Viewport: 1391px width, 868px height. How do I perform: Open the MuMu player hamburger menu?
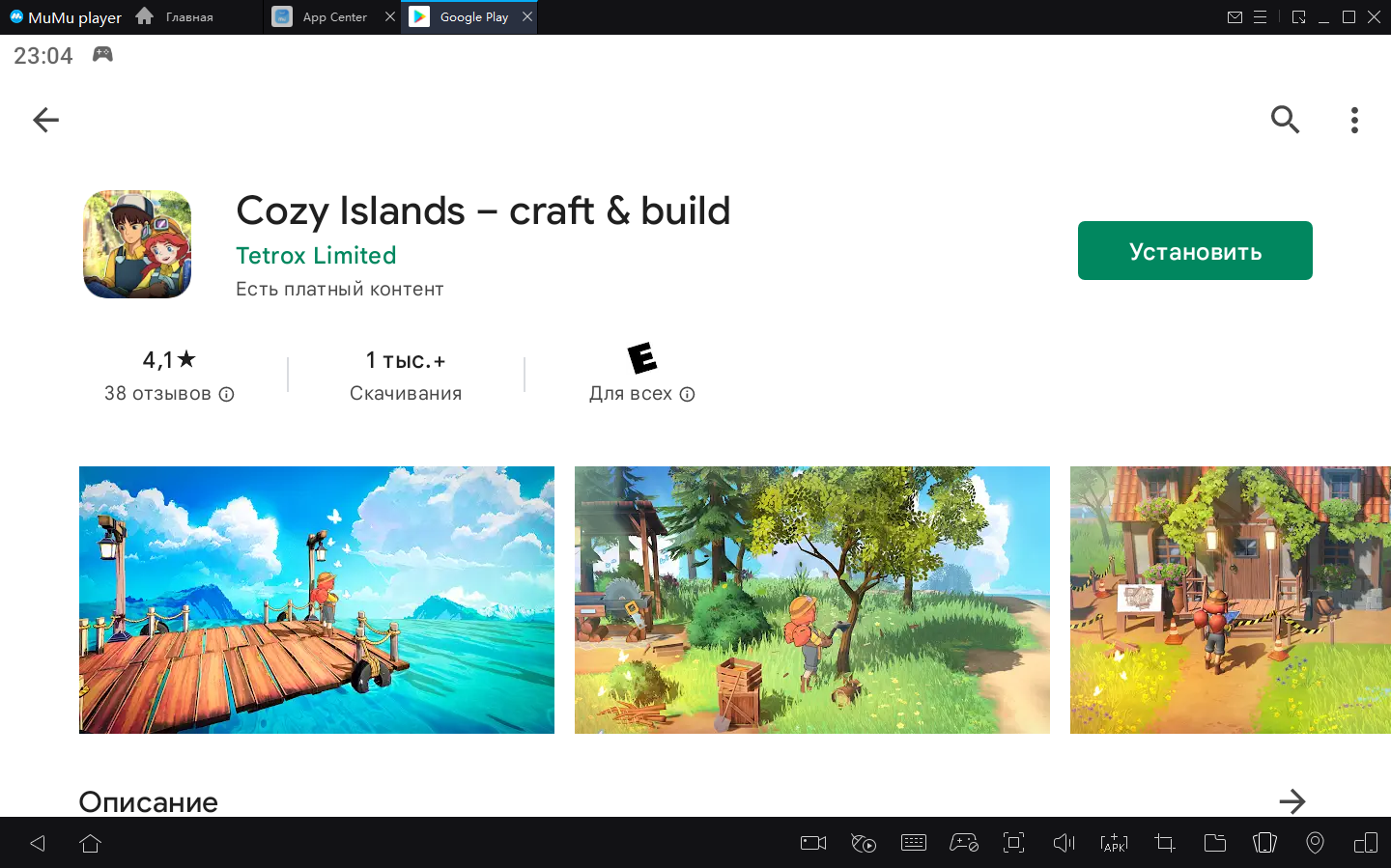(x=1260, y=17)
